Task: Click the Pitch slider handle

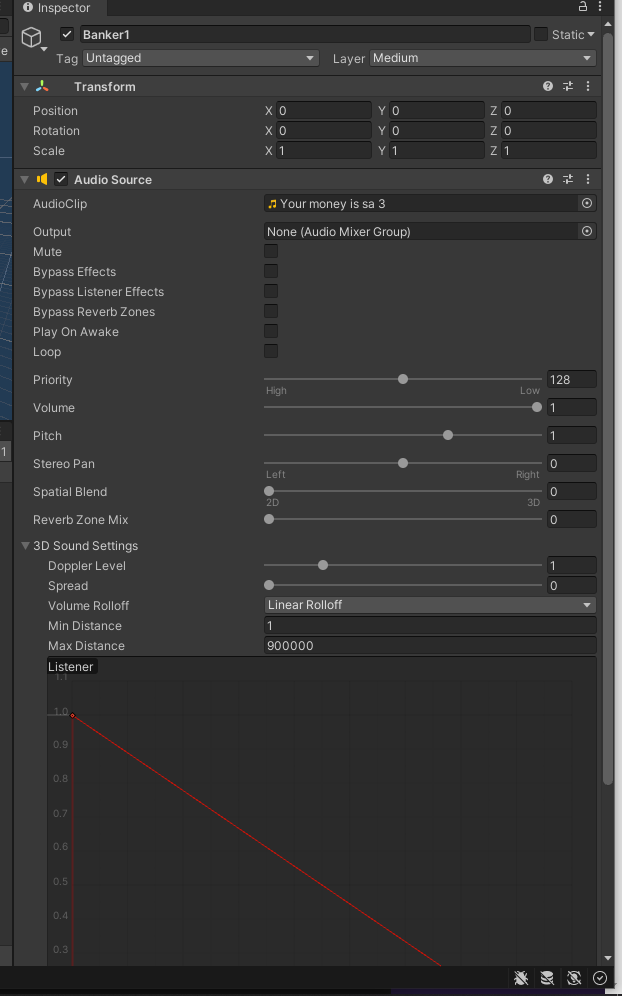Action: click(x=448, y=435)
